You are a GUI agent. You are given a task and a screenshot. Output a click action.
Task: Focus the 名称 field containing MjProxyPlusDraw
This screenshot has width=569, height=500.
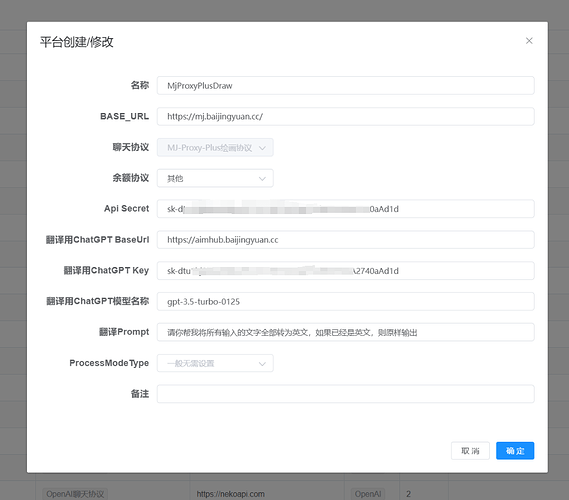tap(345, 86)
